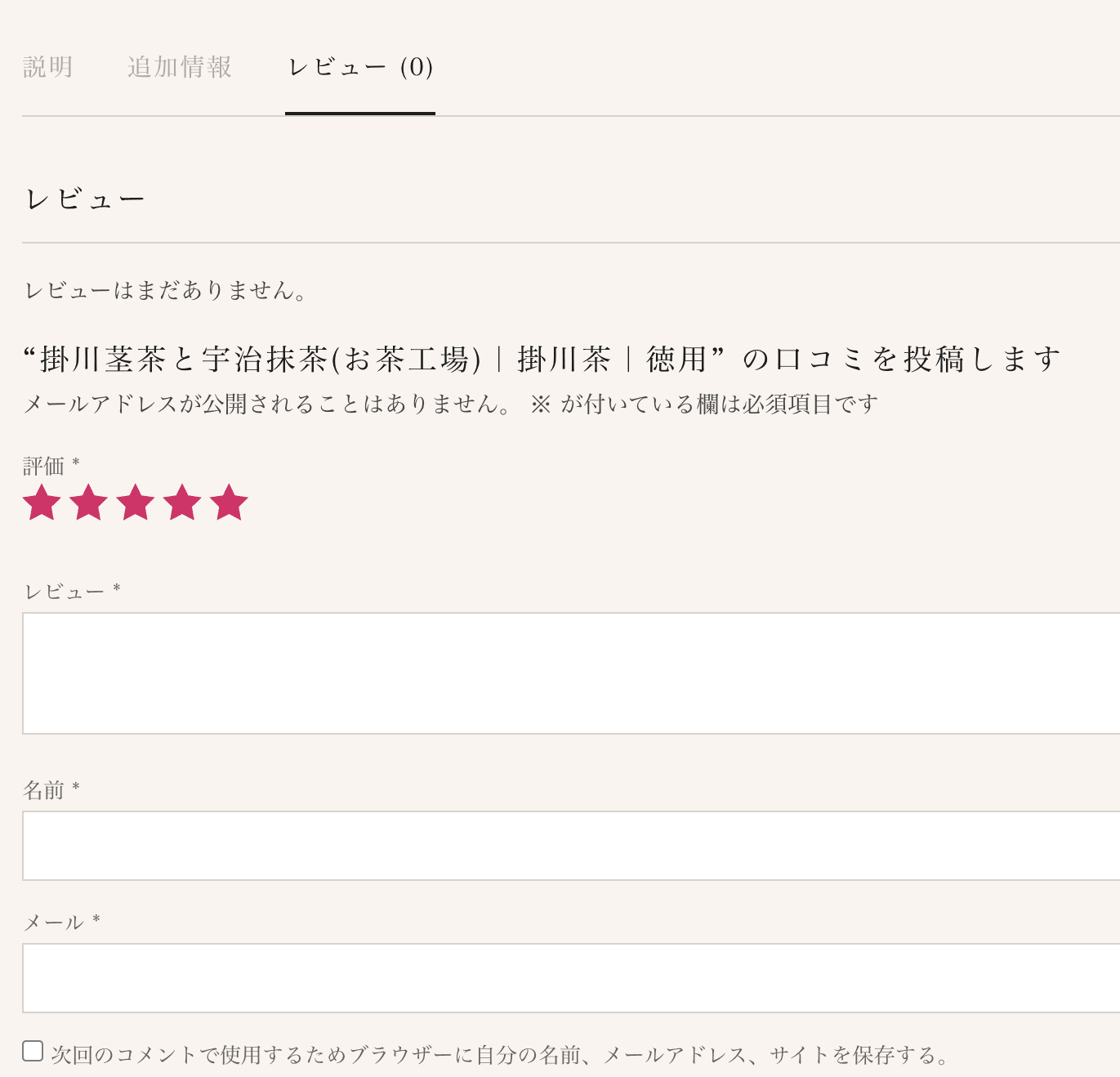Select the レビュー (0) tab
This screenshot has width=1120, height=1077.
point(360,67)
